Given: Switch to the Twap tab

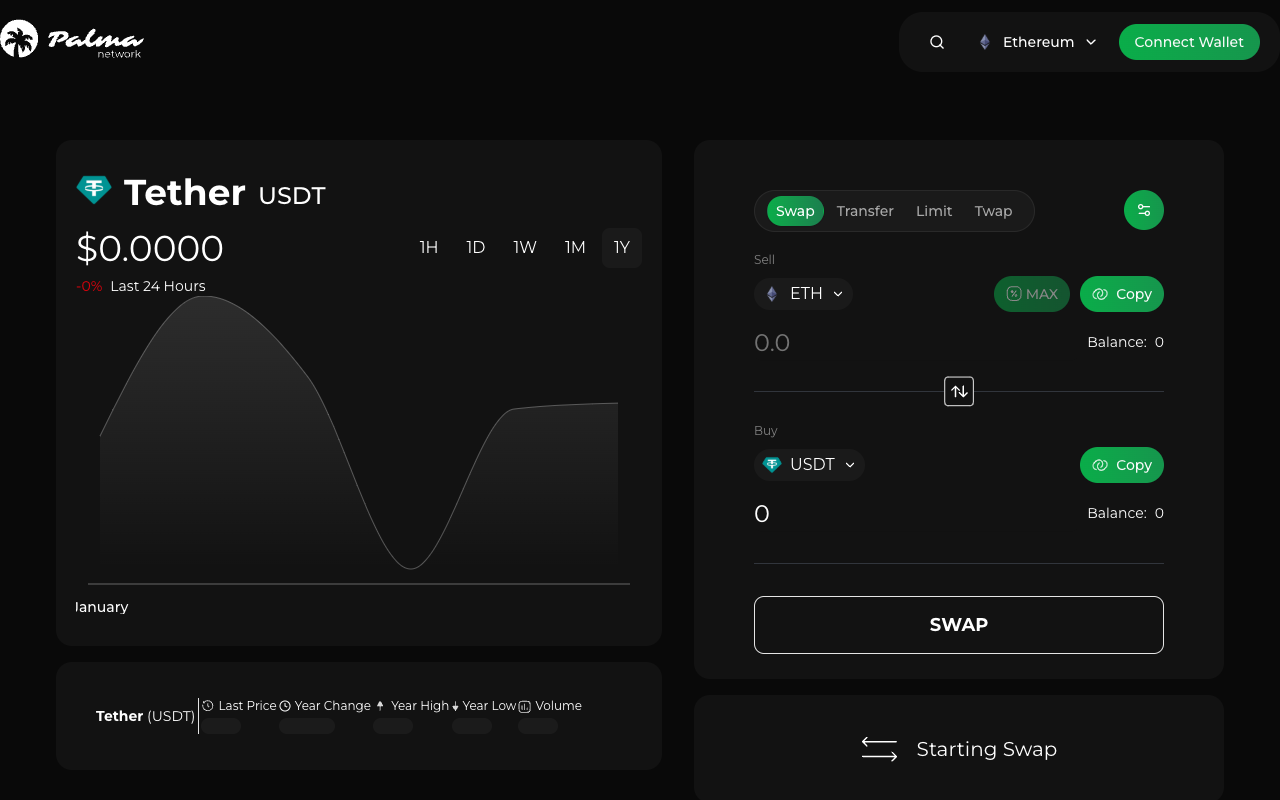Looking at the screenshot, I should 993,211.
